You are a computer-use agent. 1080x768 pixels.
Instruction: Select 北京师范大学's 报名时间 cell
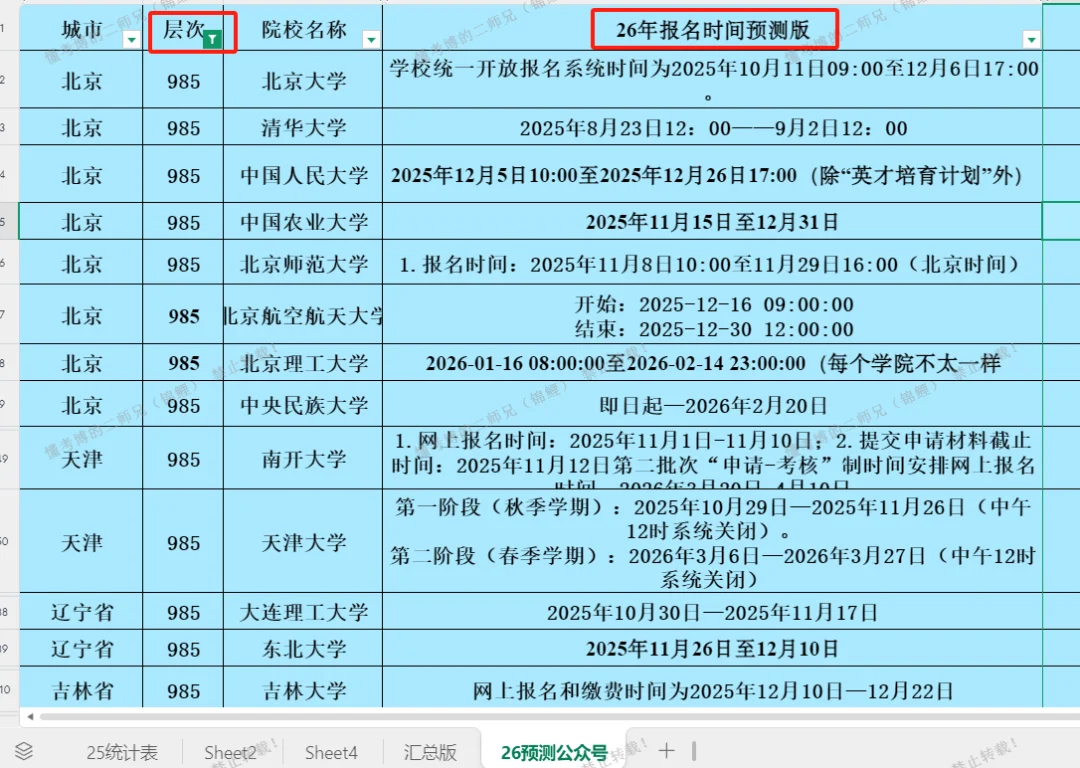pos(712,264)
